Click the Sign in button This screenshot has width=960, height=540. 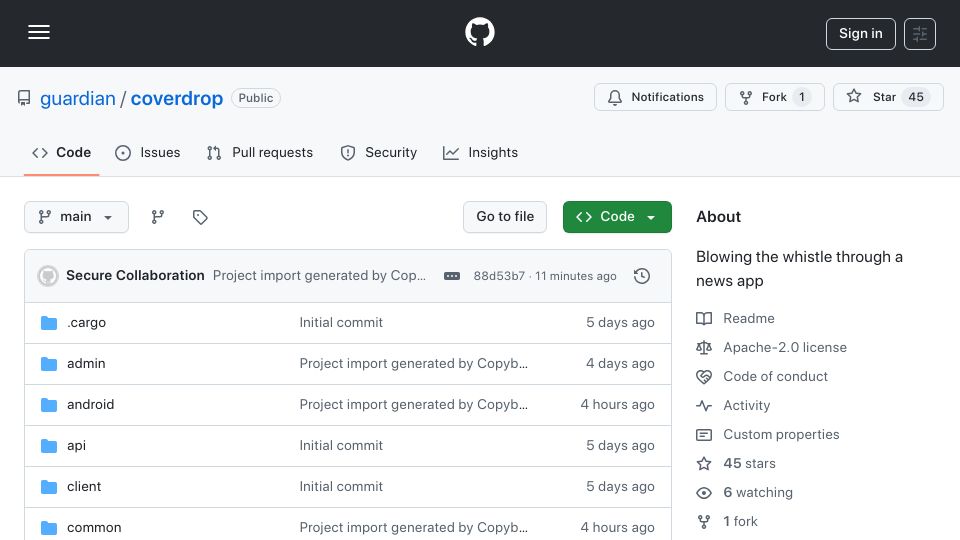tap(860, 34)
